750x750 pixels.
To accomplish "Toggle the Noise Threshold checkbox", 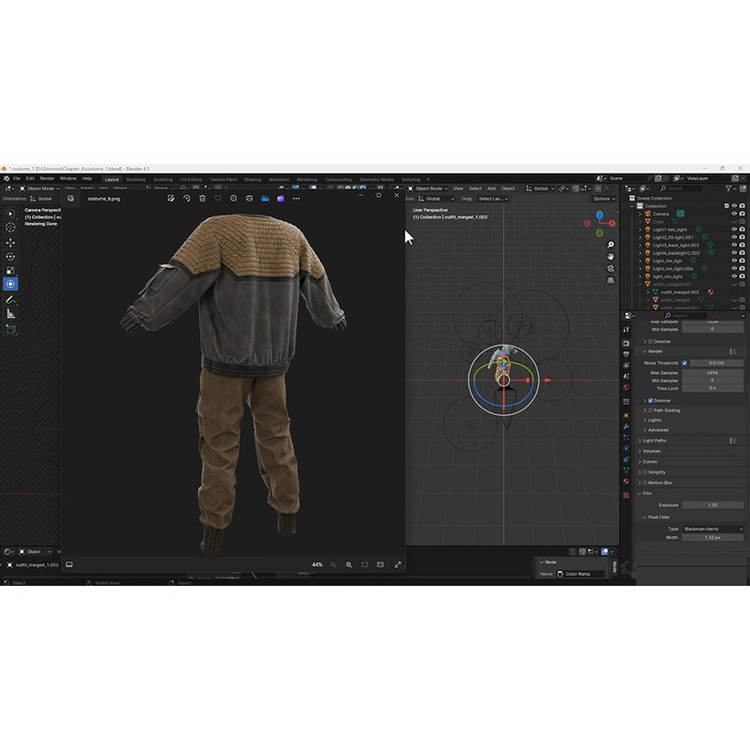I will coord(685,363).
